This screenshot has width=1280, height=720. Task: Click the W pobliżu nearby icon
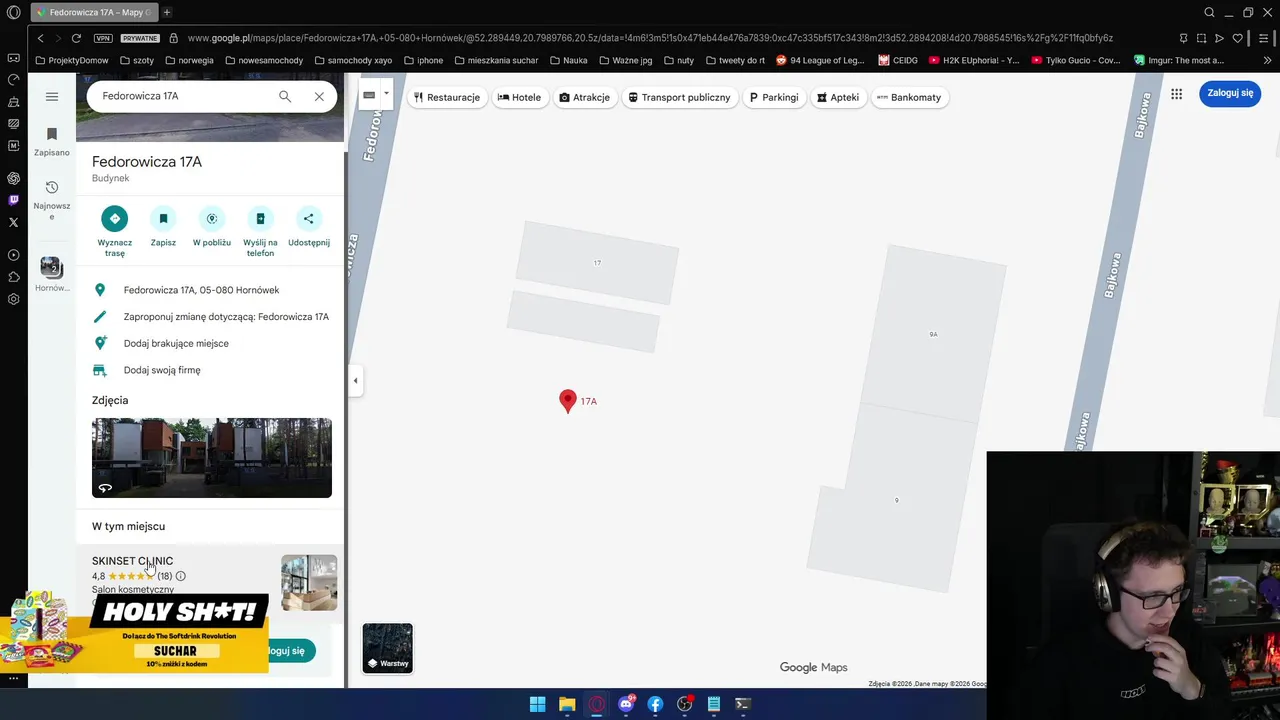click(212, 218)
